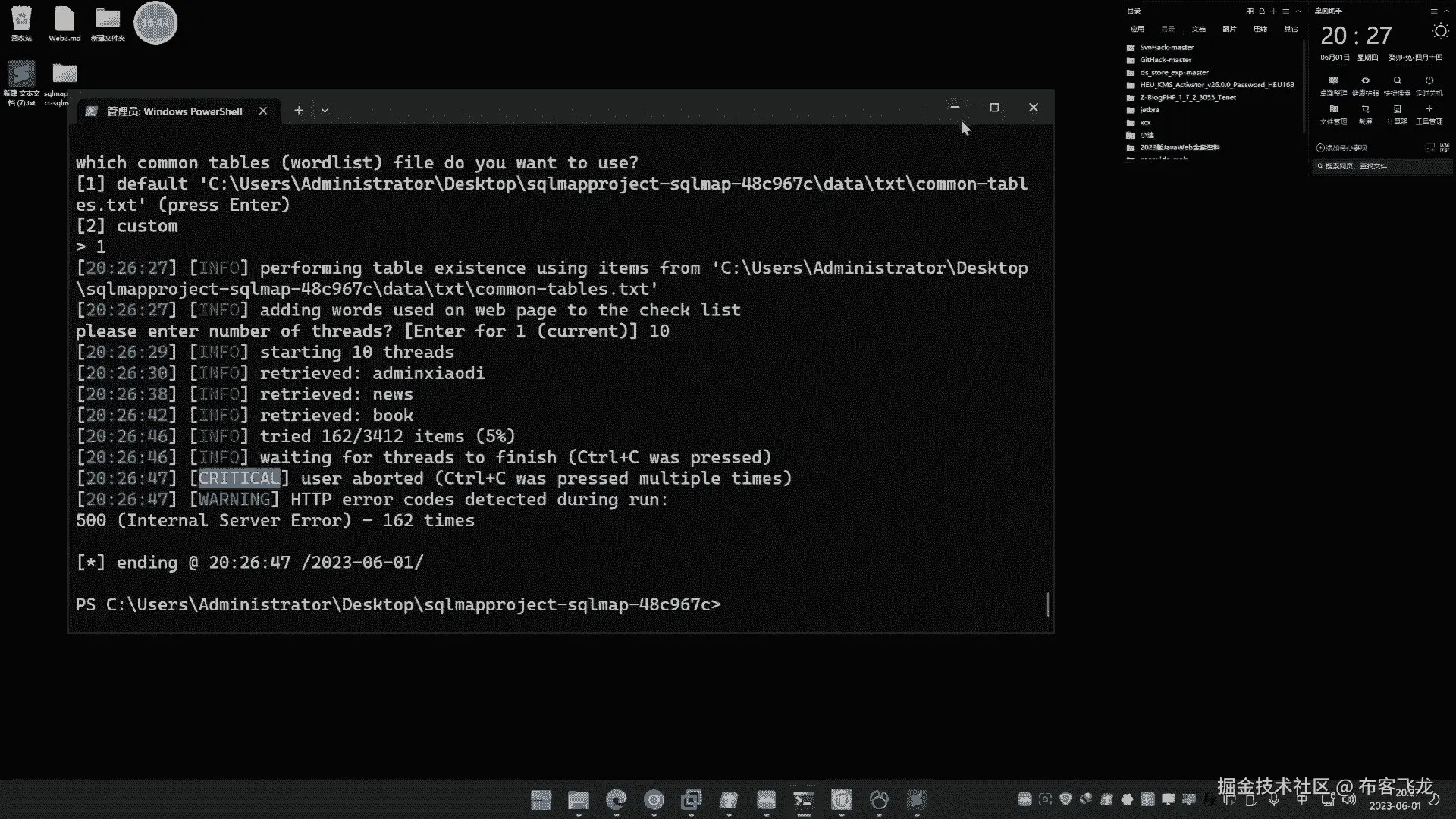
Task: Collapse the 目录 panel with chevron
Action: point(1298,11)
